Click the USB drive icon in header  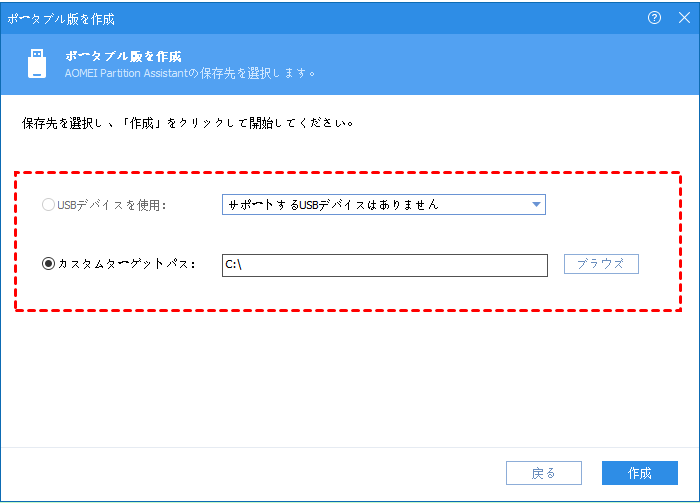36,63
